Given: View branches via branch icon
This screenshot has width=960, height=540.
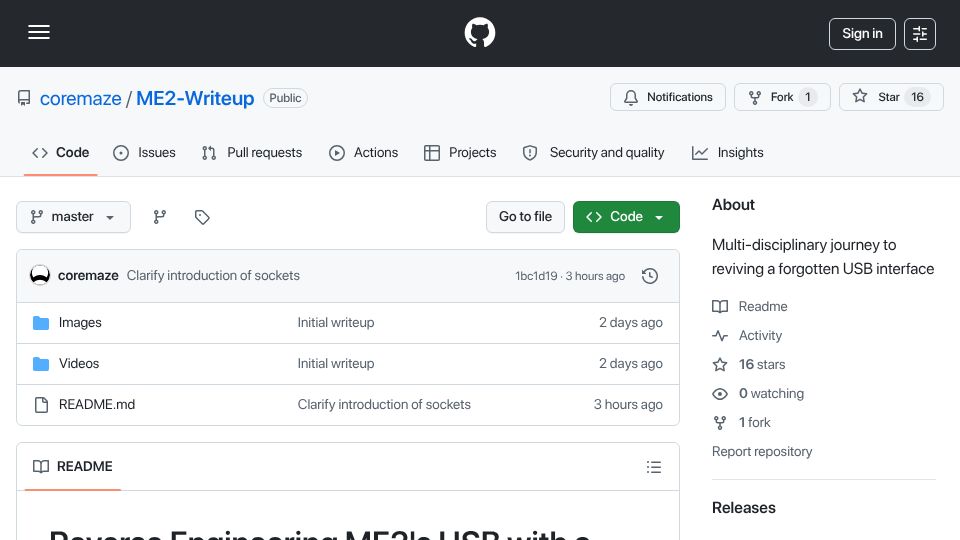Looking at the screenshot, I should (x=160, y=217).
